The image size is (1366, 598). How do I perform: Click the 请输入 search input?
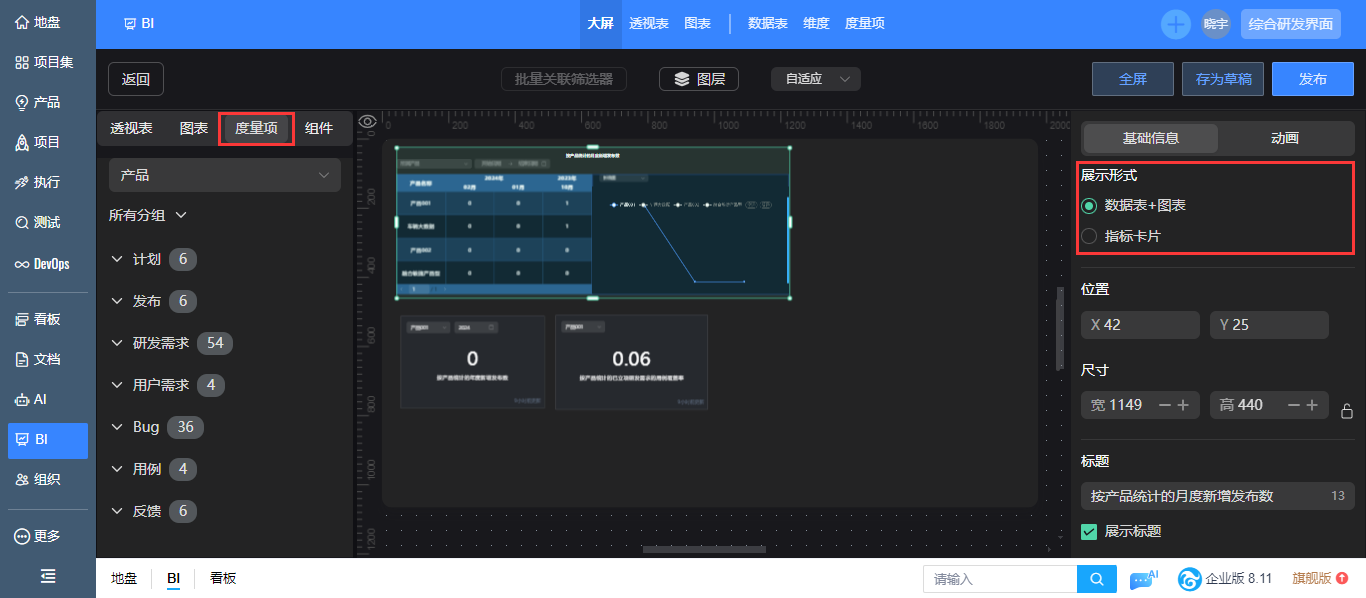1000,579
